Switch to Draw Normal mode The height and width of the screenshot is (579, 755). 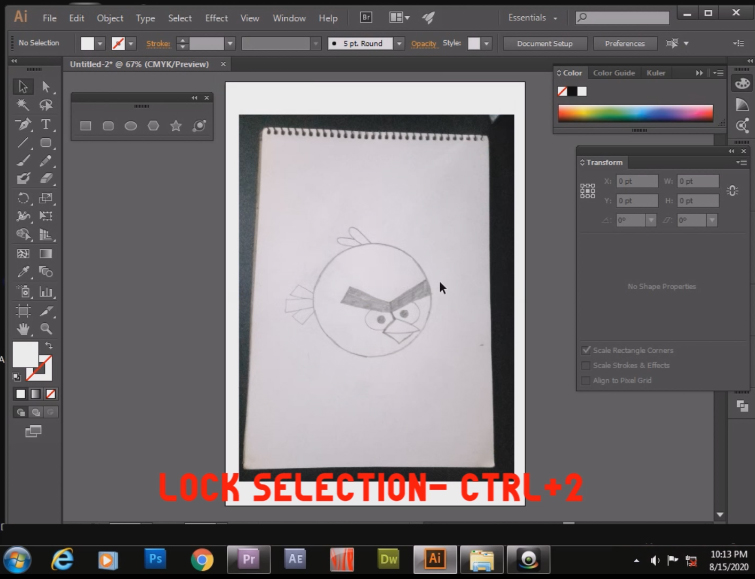coord(21,412)
